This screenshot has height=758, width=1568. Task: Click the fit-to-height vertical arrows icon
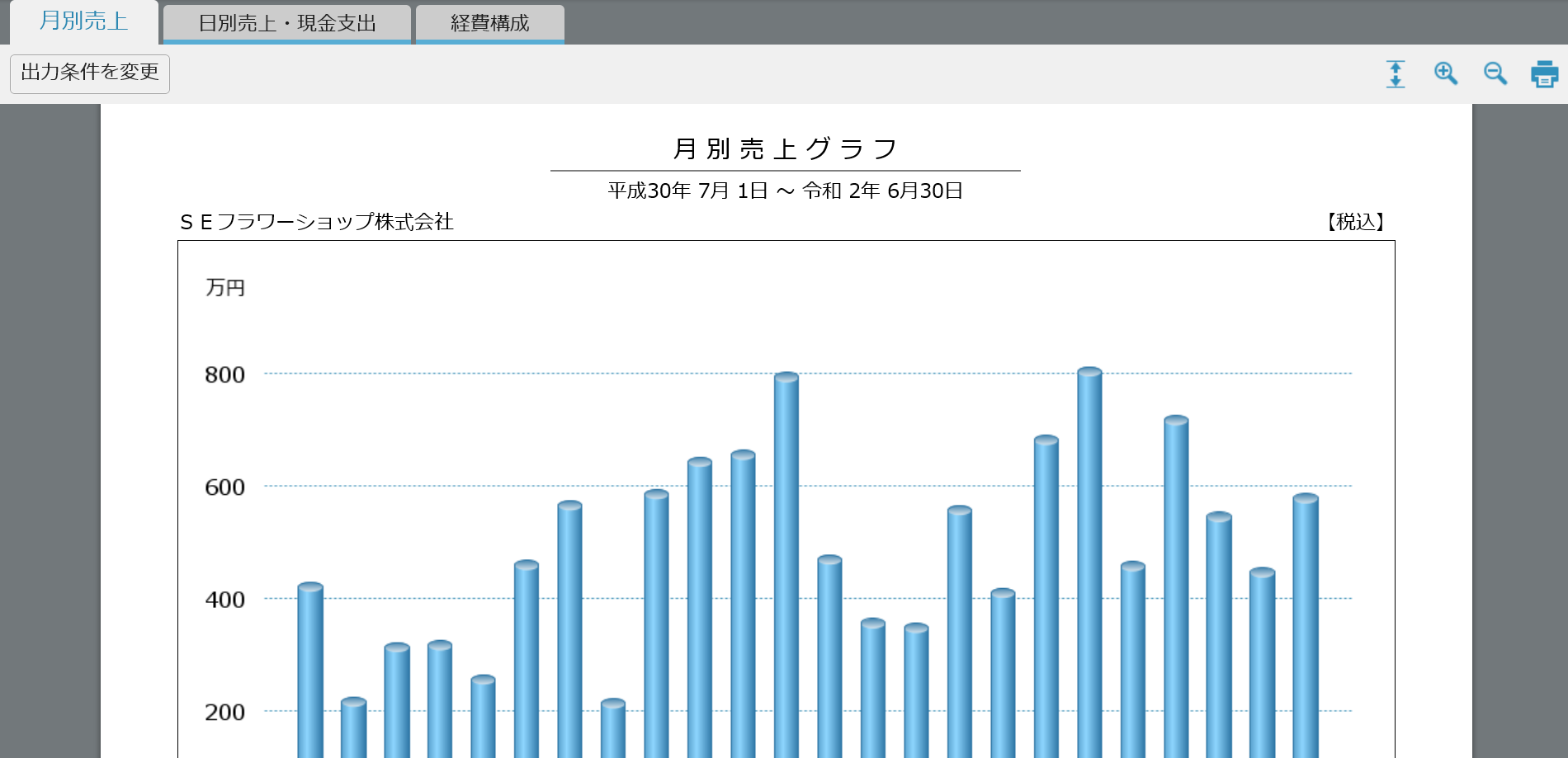[1396, 74]
